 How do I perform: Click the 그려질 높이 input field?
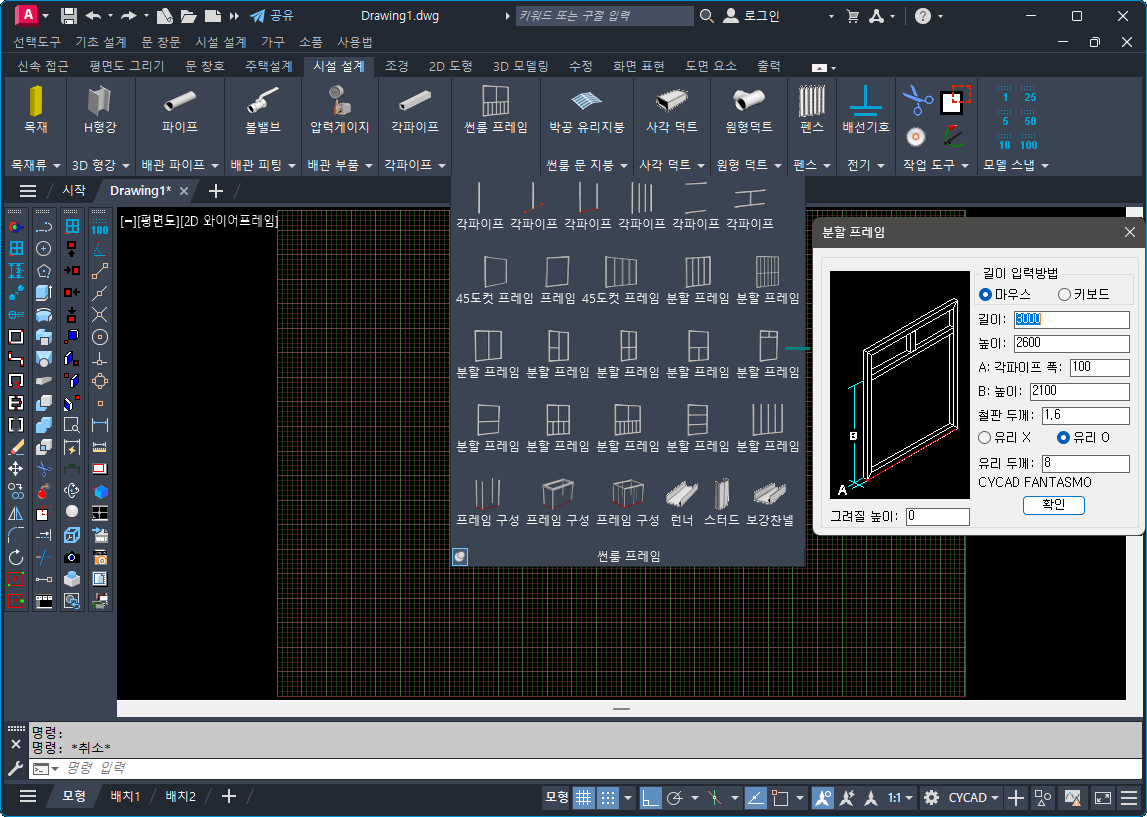[937, 517]
